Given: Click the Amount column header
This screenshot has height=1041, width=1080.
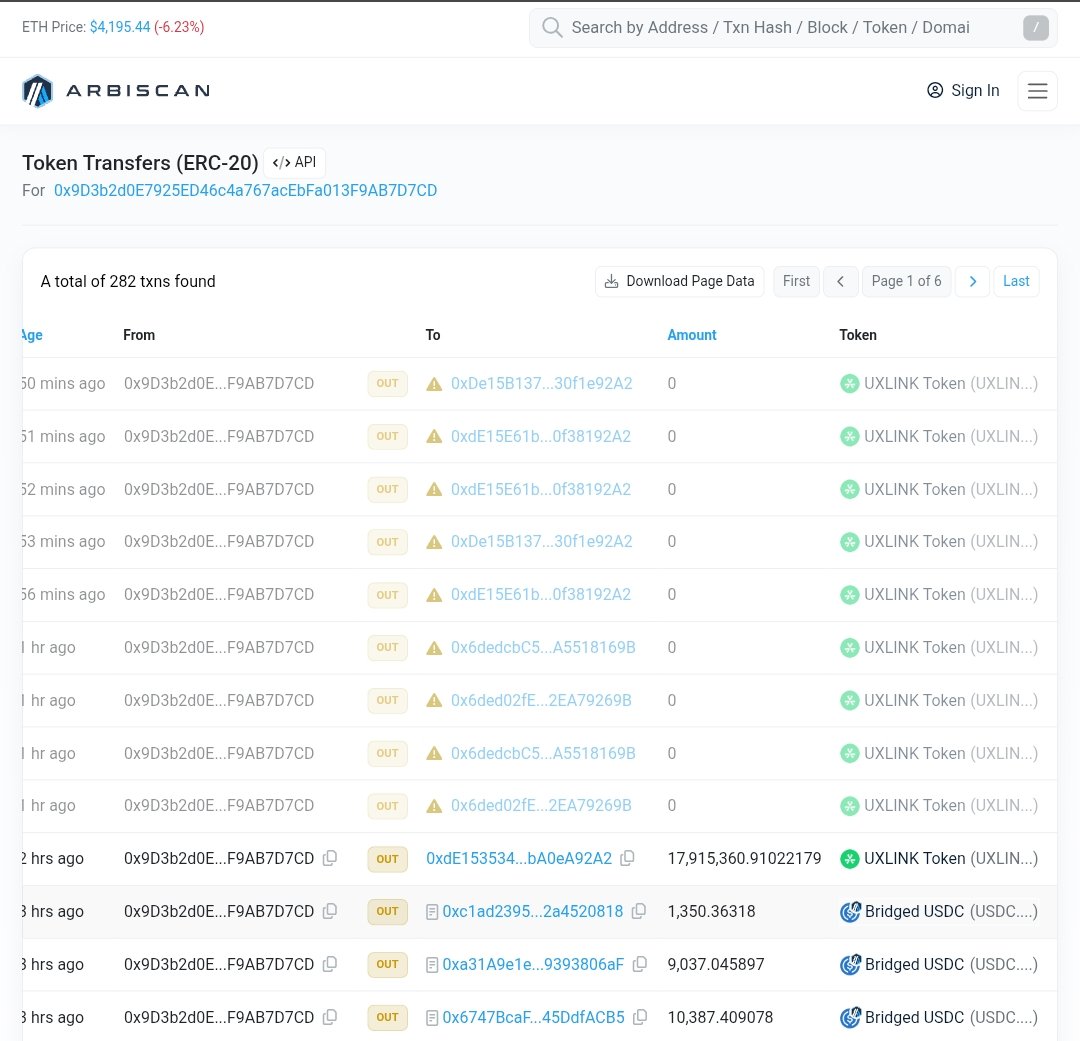Looking at the screenshot, I should coord(692,336).
